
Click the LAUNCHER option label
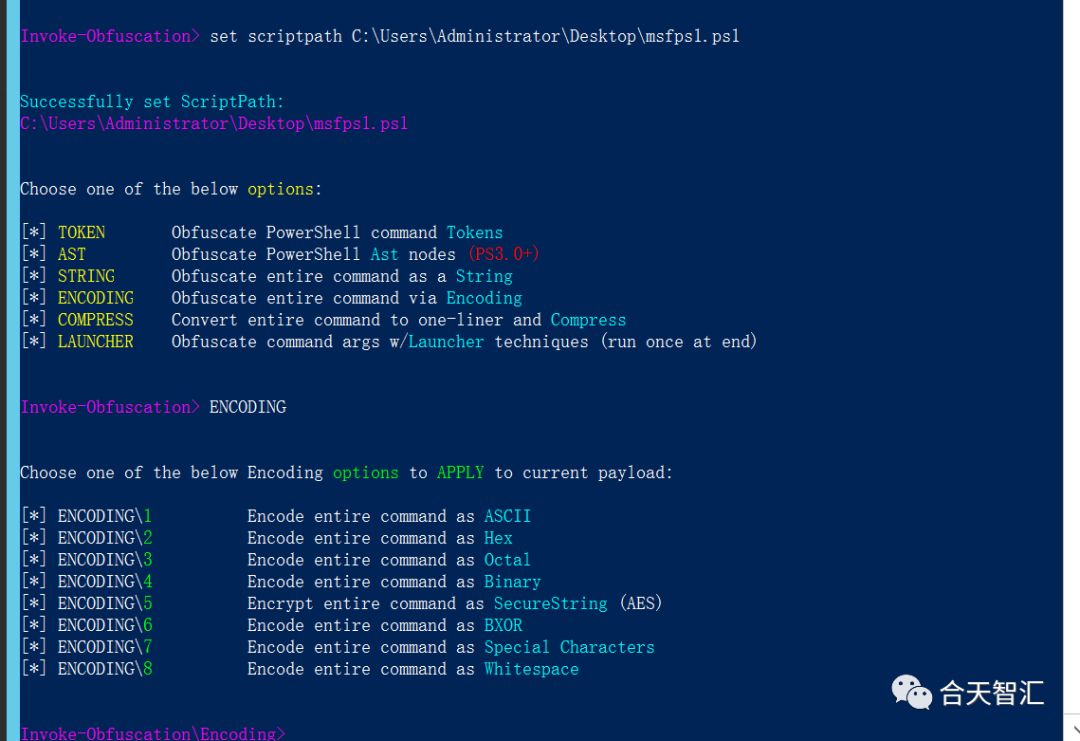coord(96,342)
